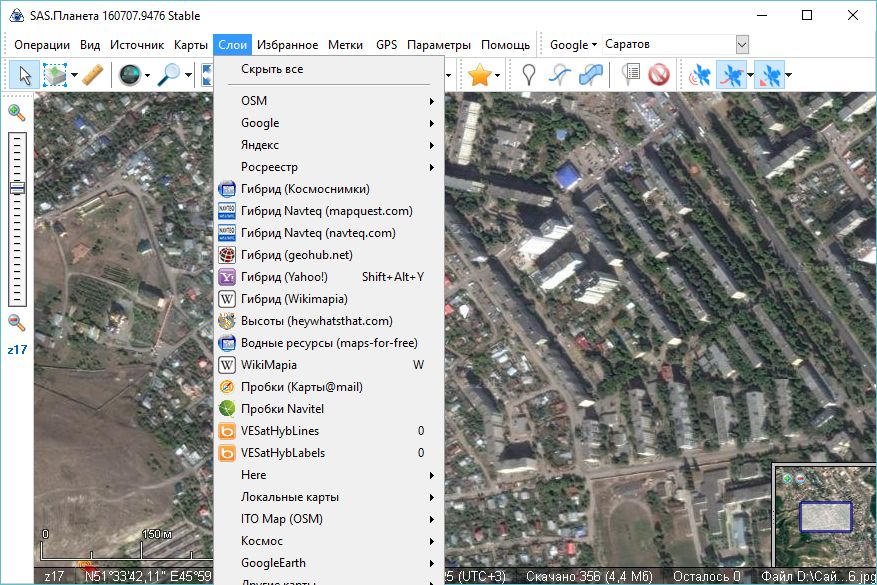Click the zoom out magnifier
This screenshot has height=585, width=877.
click(17, 323)
